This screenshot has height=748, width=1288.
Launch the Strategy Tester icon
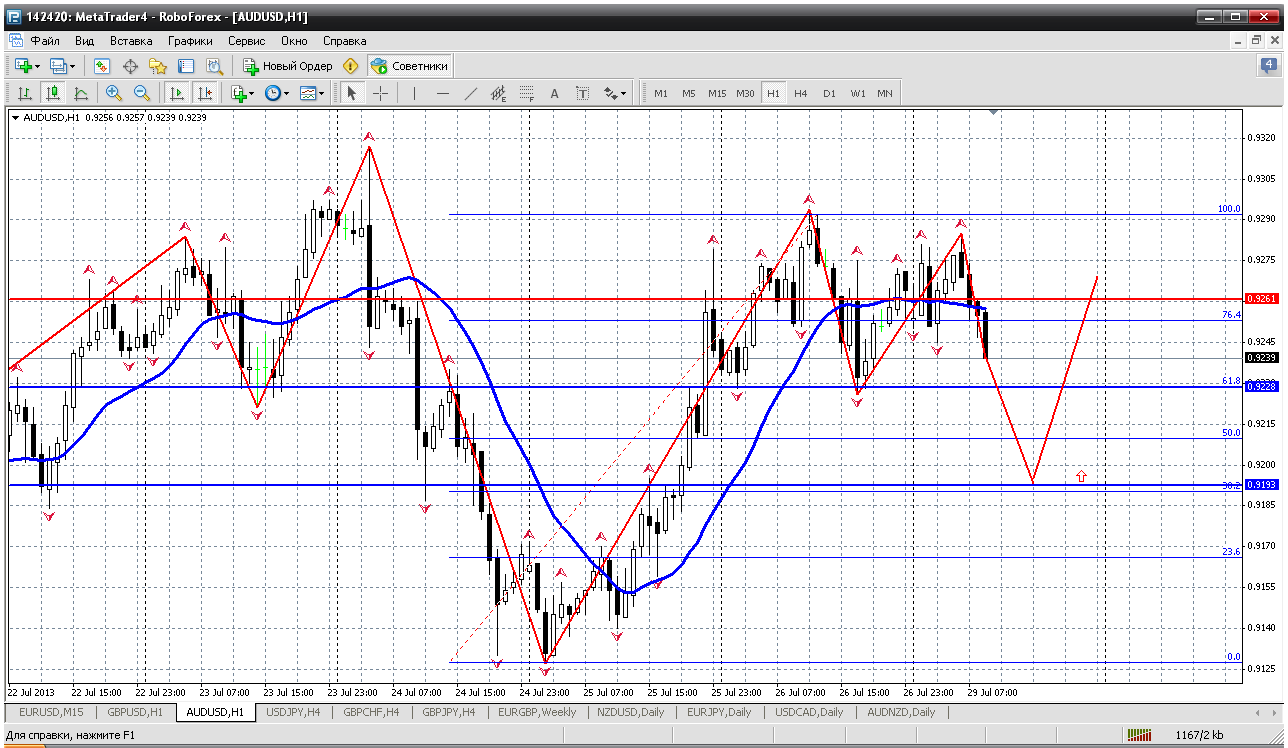coord(214,66)
